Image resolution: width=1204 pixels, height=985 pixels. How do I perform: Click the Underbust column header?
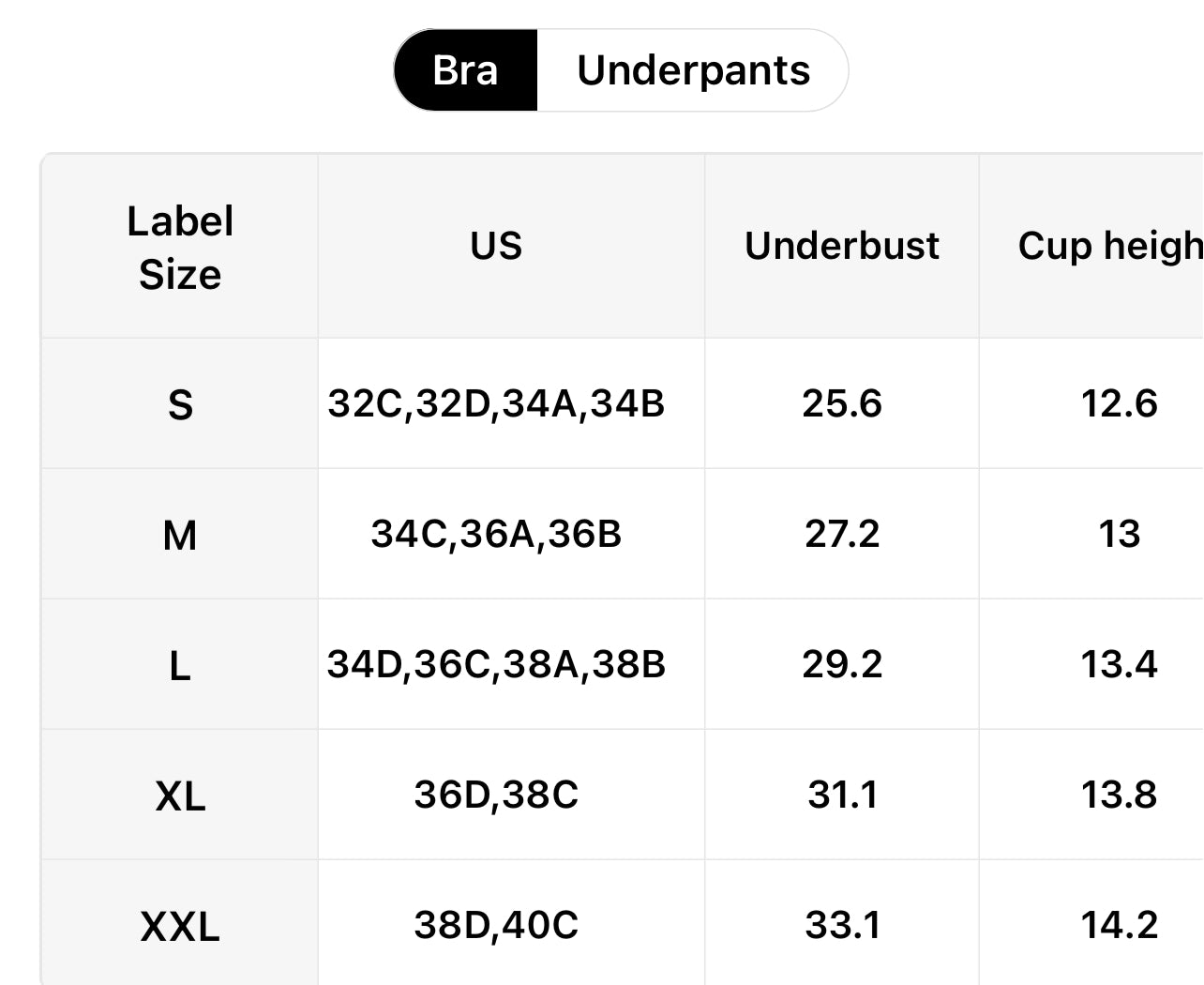coord(841,246)
